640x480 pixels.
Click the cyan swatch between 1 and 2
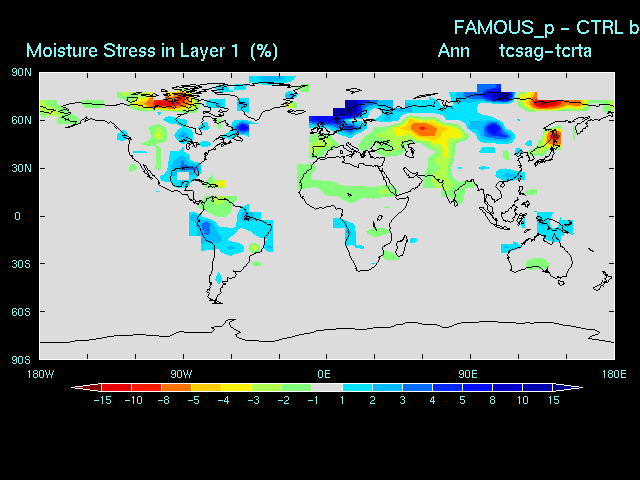(358, 387)
